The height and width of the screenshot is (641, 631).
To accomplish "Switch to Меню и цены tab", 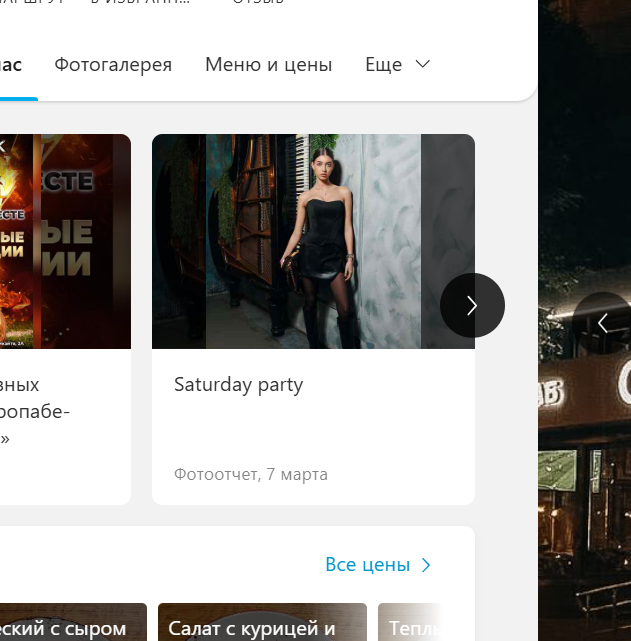I will pyautogui.click(x=269, y=65).
